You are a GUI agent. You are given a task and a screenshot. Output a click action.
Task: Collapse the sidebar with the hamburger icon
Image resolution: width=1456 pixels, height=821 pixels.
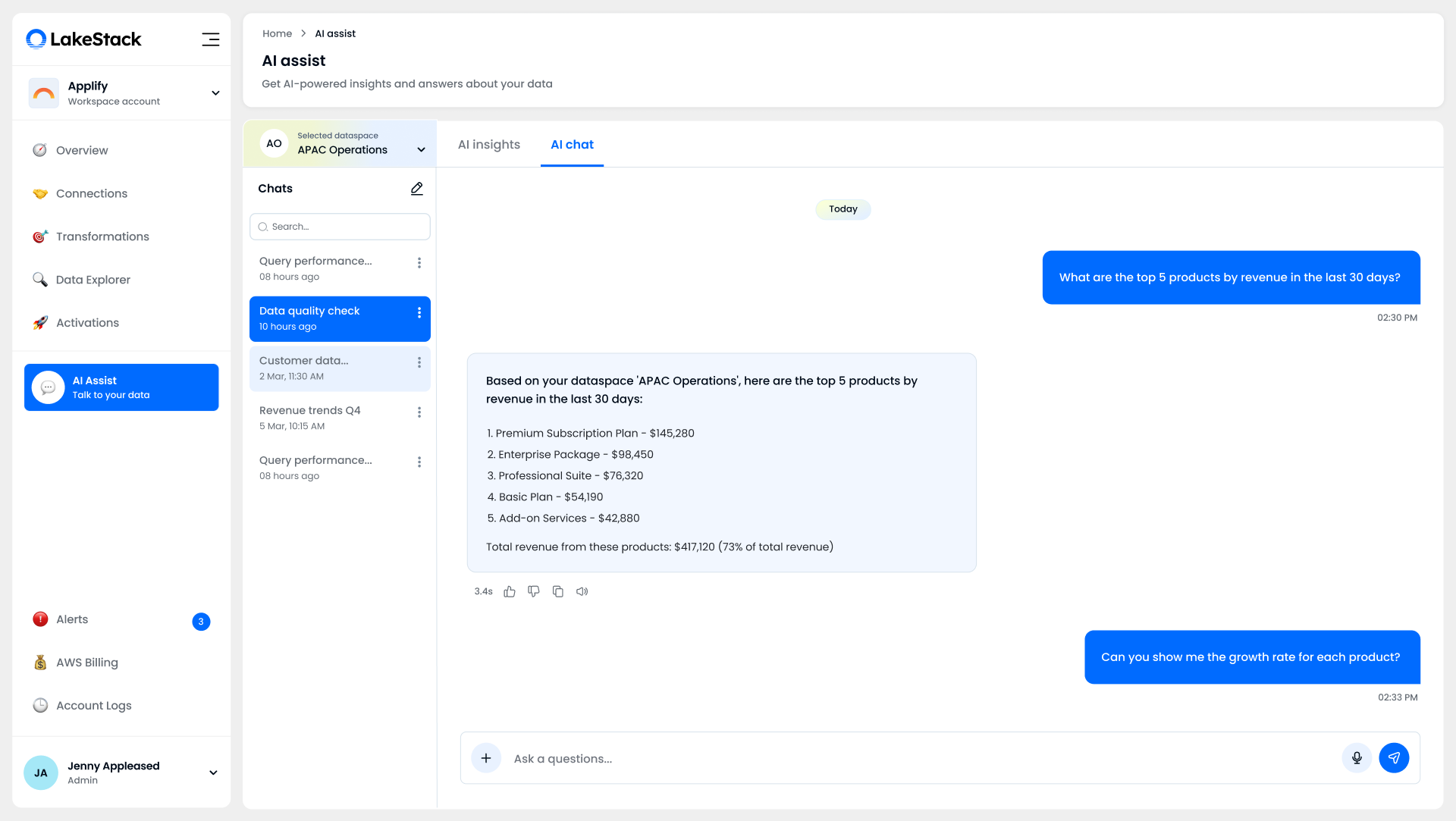pyautogui.click(x=211, y=39)
